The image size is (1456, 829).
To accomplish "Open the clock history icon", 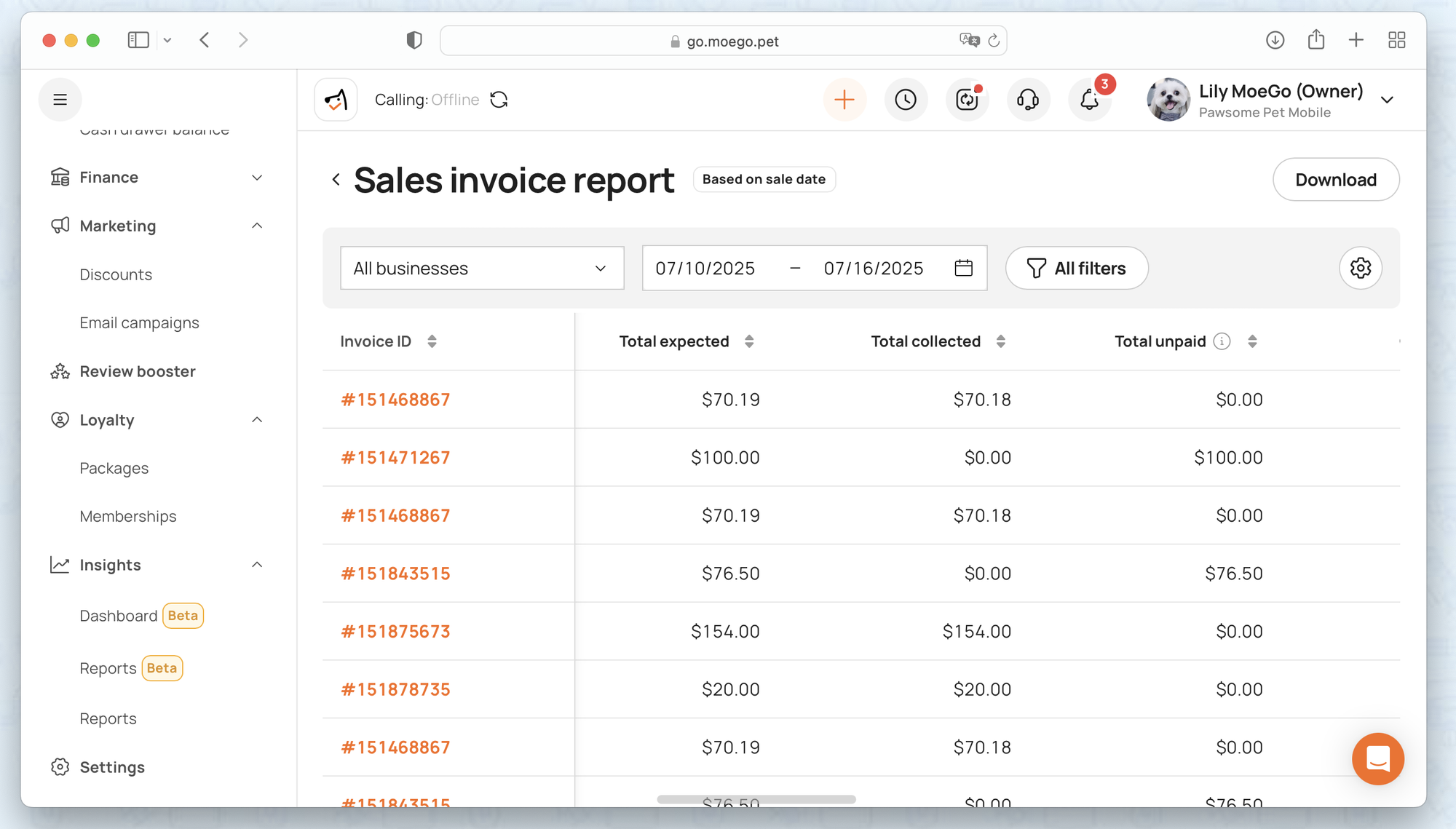I will tap(906, 100).
